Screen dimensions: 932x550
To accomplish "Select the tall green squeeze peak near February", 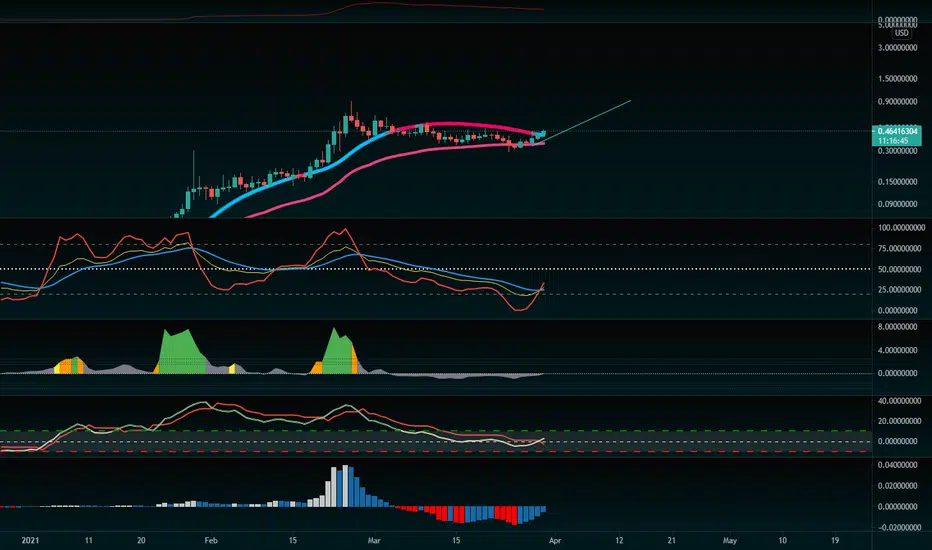I will pos(180,353).
